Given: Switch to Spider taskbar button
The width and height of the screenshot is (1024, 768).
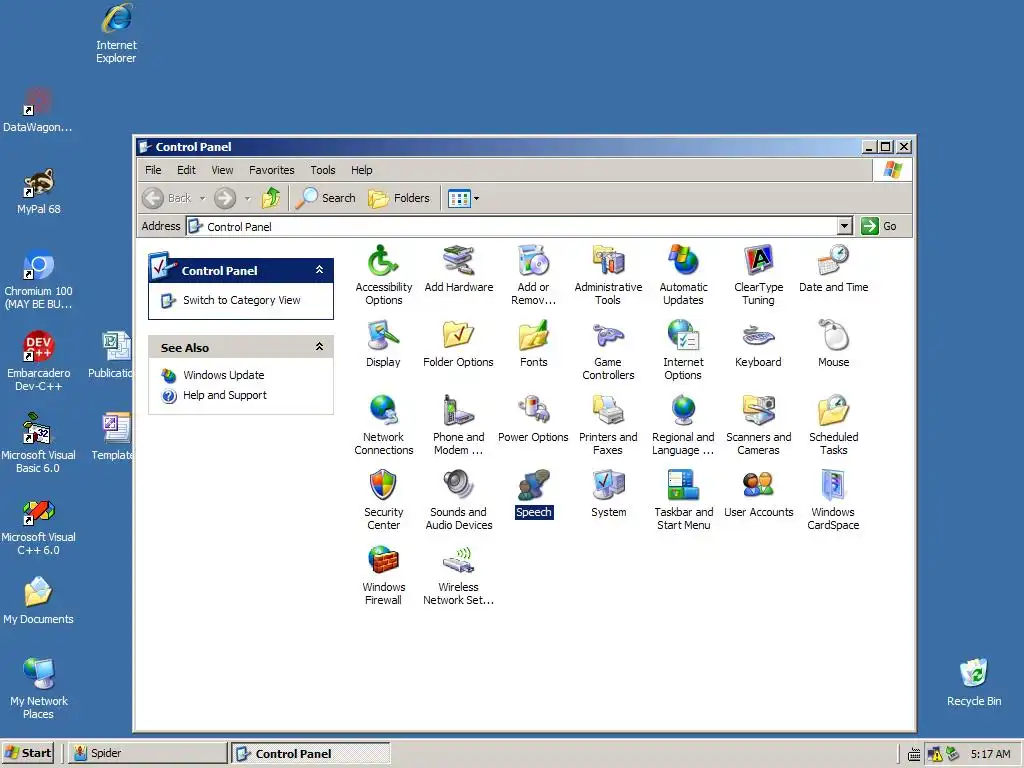Looking at the screenshot, I should [x=148, y=753].
